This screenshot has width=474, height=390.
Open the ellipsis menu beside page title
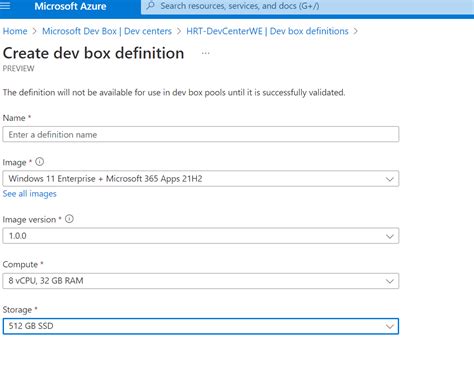click(x=206, y=53)
